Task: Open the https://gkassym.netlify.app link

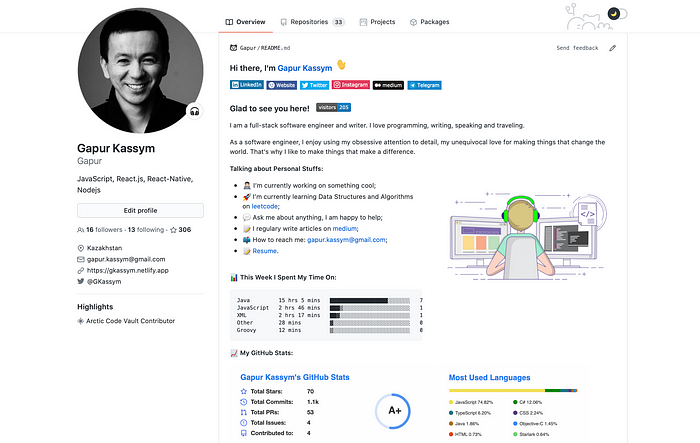Action: (x=128, y=270)
